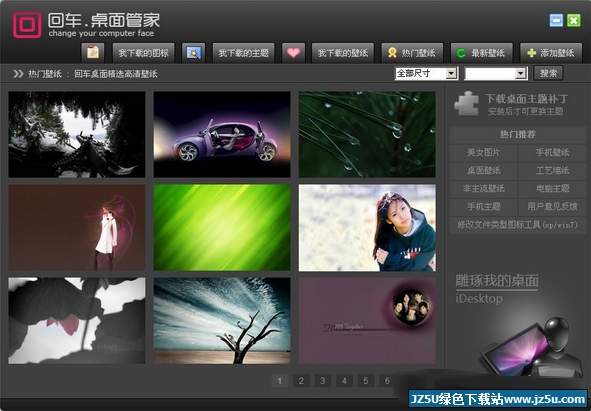Select the girl in white coat wallpaper

pyautogui.click(x=77, y=227)
